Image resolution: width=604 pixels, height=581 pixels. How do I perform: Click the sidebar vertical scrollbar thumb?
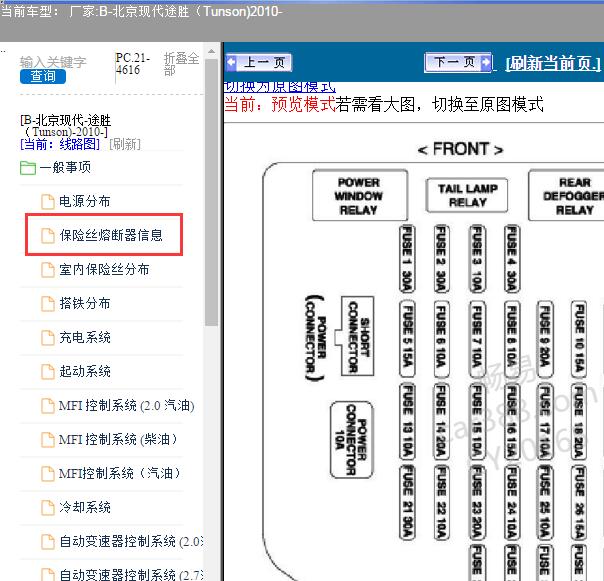(211, 192)
